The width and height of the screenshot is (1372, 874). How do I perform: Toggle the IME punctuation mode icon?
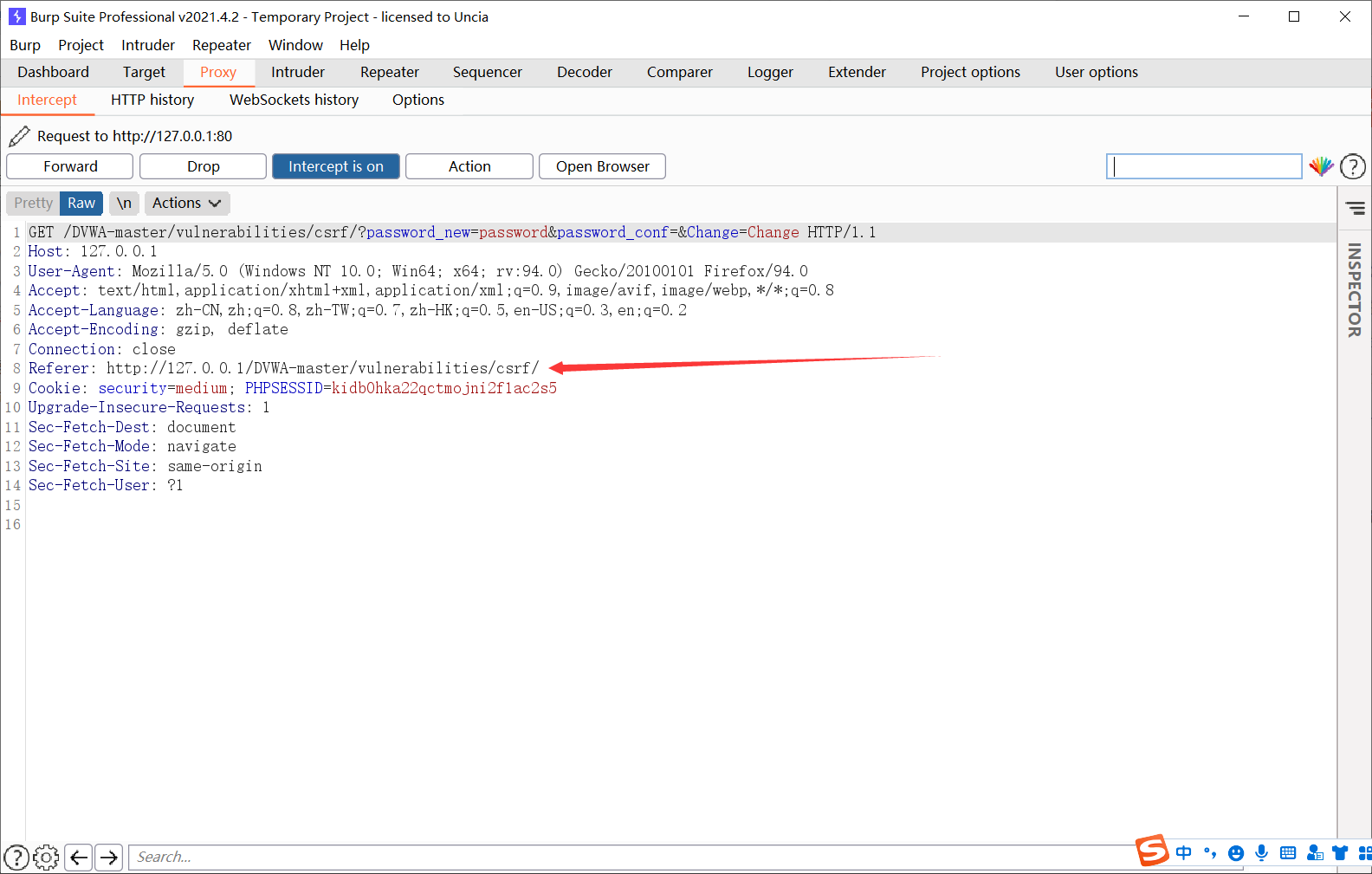pos(1210,853)
